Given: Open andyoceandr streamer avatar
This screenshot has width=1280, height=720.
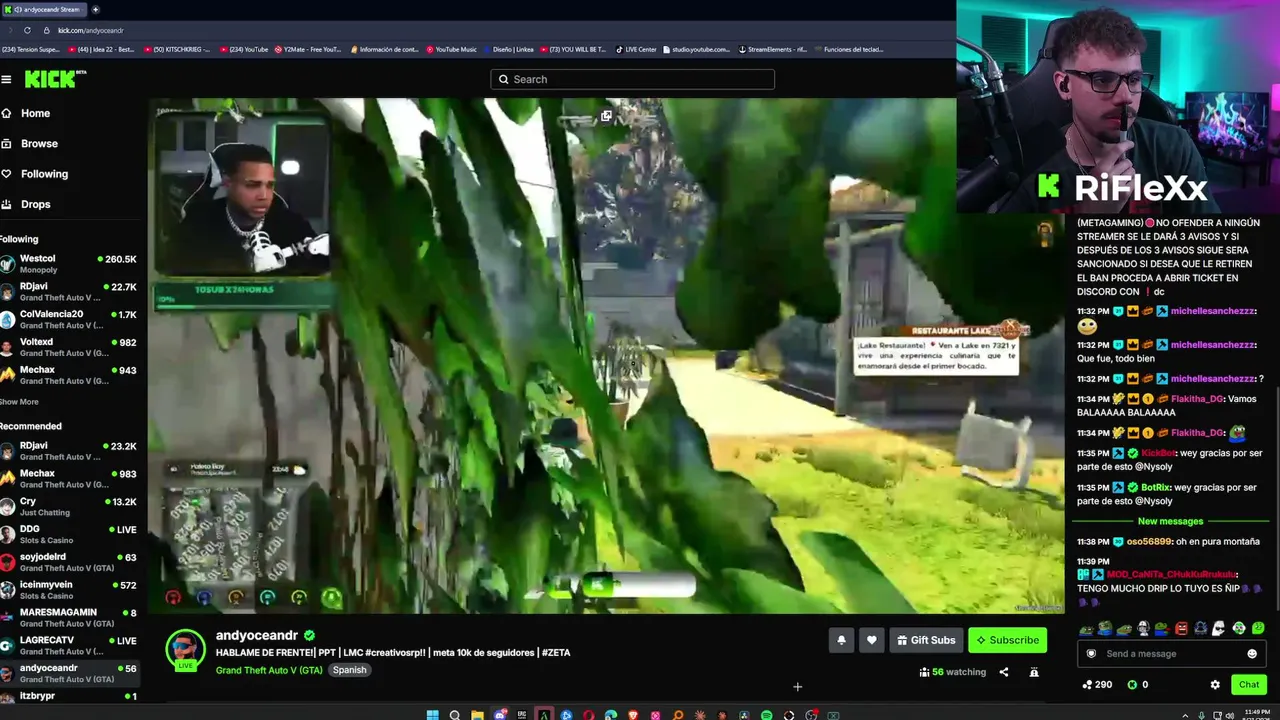Looking at the screenshot, I should coord(185,650).
